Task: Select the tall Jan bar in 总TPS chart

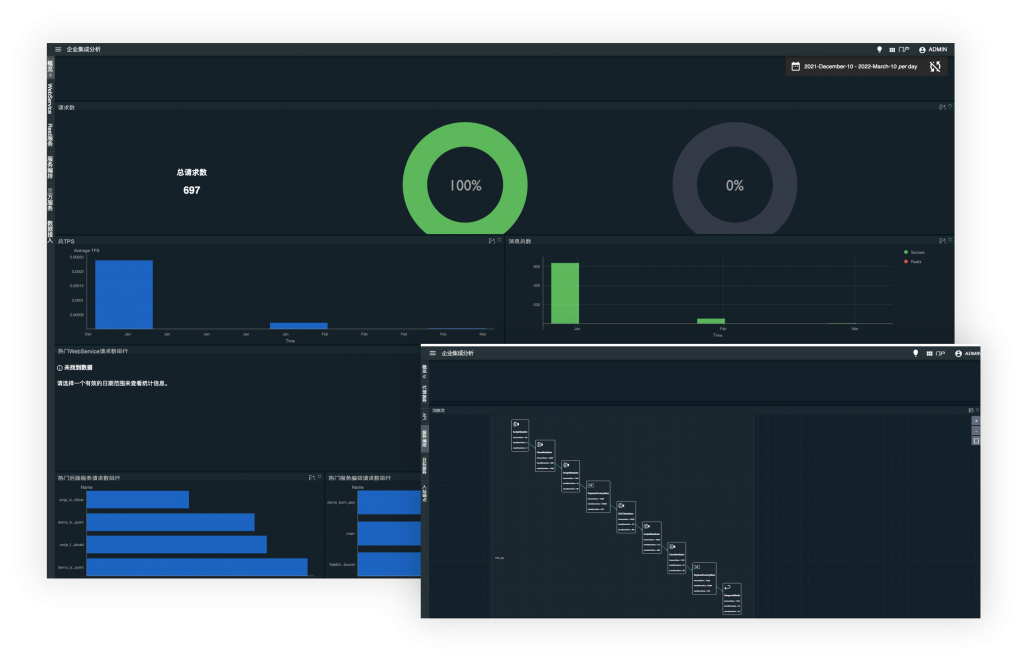Action: [x=124, y=294]
